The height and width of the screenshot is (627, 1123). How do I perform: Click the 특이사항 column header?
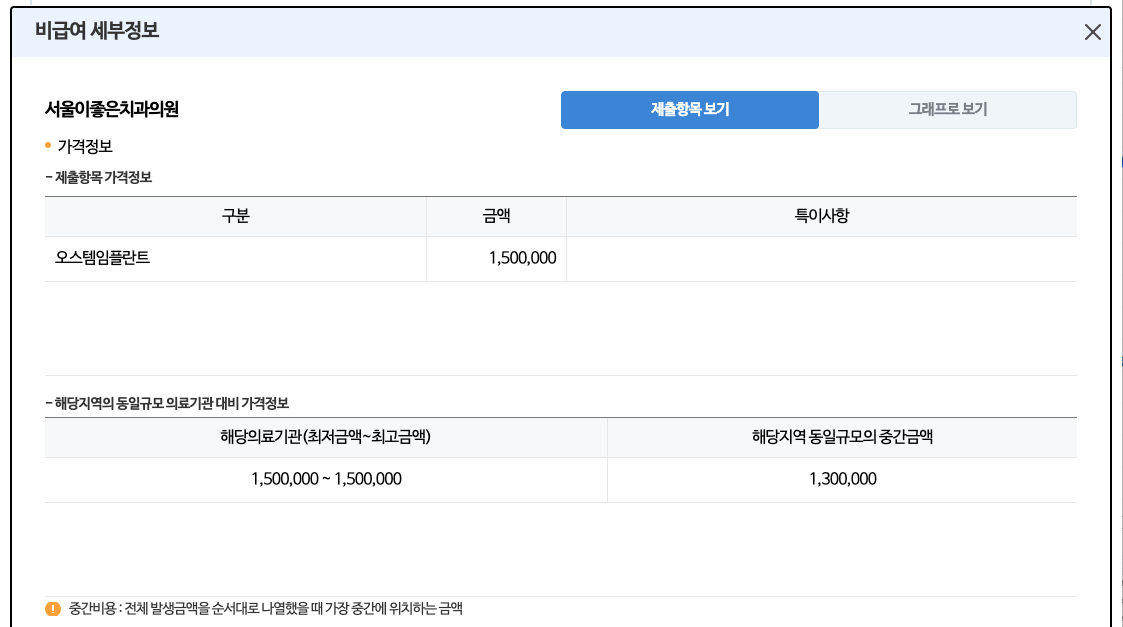click(823, 216)
